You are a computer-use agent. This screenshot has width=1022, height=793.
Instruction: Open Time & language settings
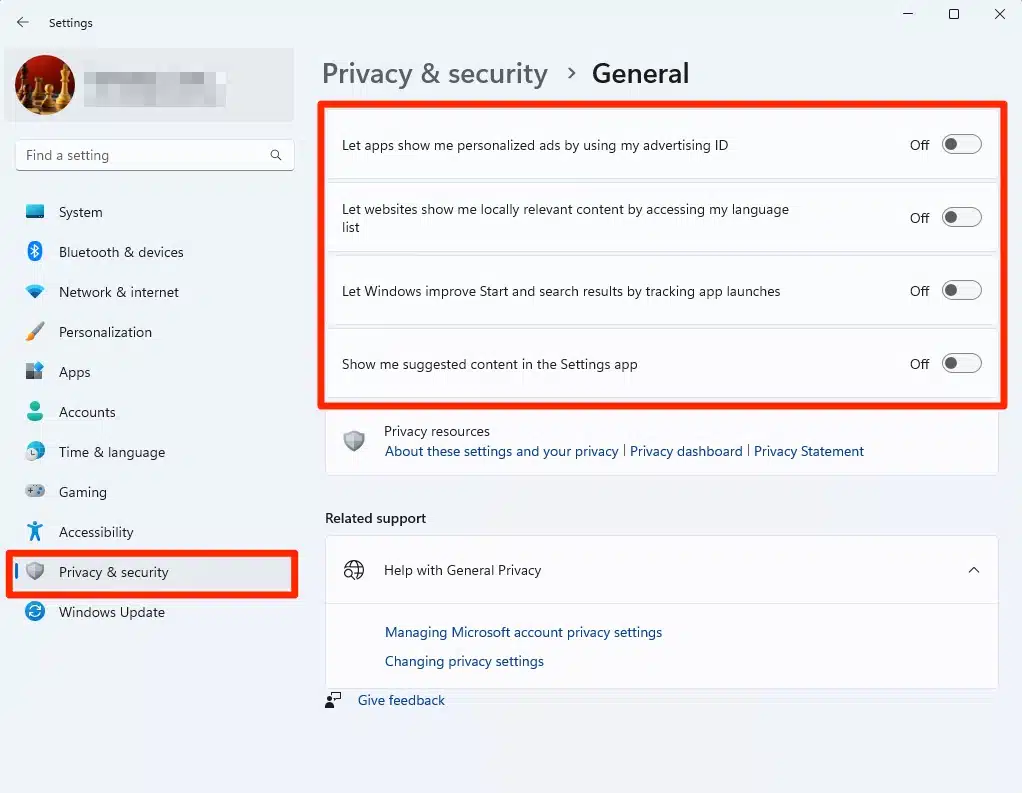coord(152,452)
